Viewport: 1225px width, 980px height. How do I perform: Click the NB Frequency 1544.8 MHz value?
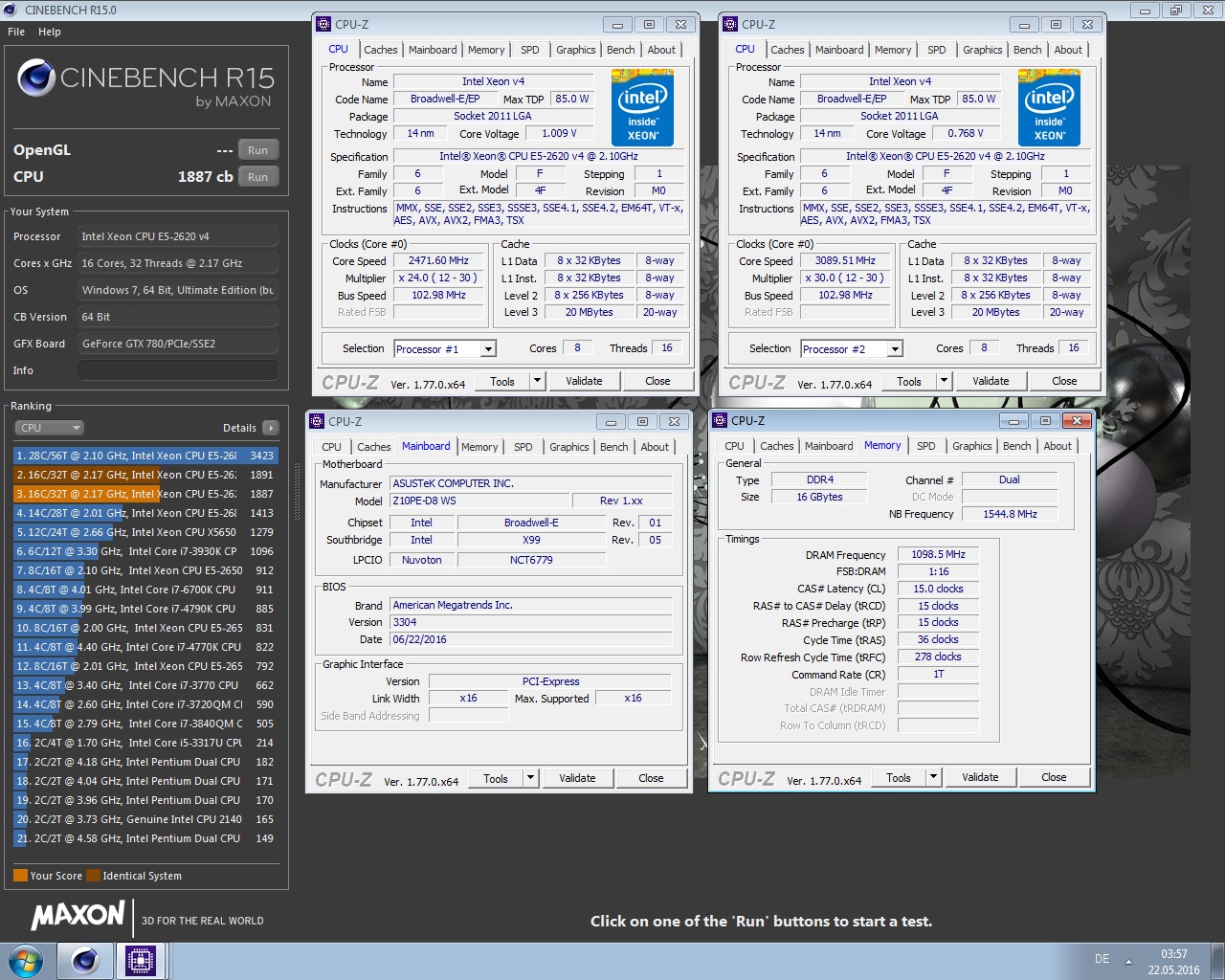tap(1010, 514)
